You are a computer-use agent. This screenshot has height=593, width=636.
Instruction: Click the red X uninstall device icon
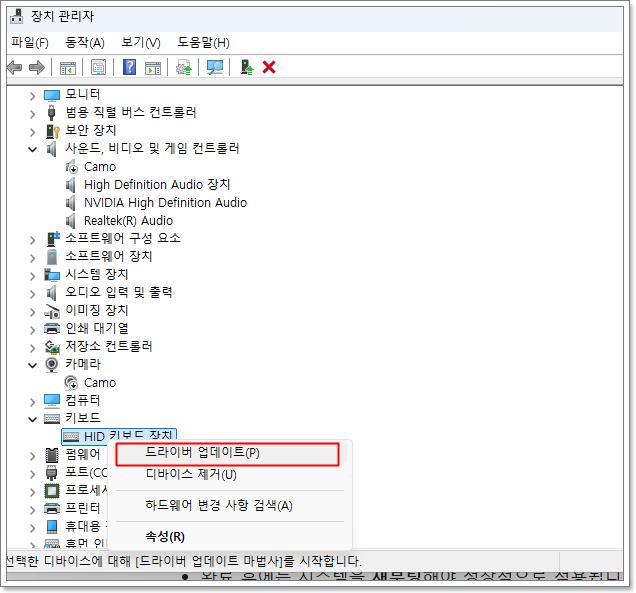(269, 67)
